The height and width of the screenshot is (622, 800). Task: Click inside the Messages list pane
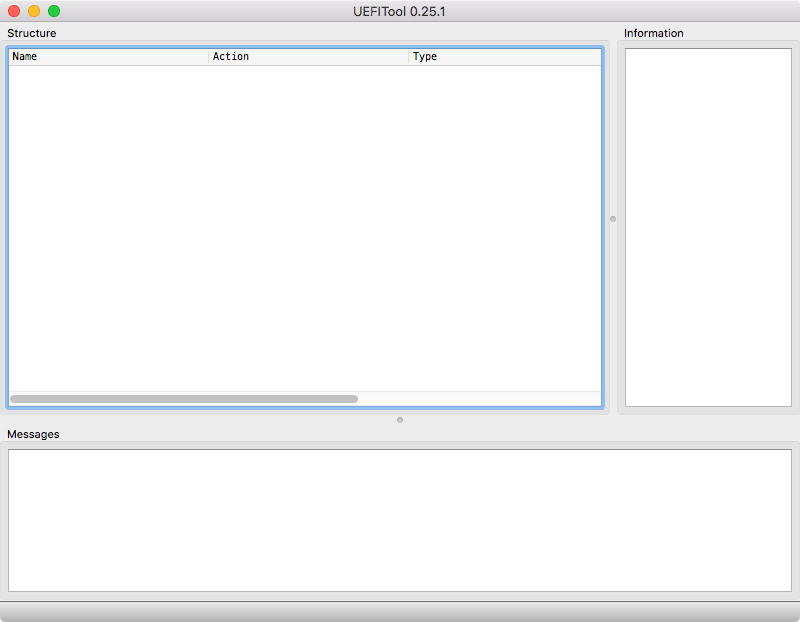[400, 520]
